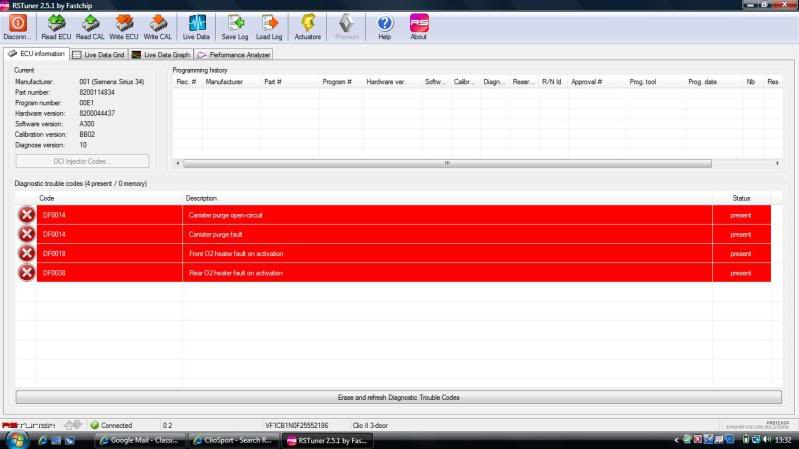Open the Load Log icon
Viewport: 799px width, 449px height.
(x=269, y=25)
